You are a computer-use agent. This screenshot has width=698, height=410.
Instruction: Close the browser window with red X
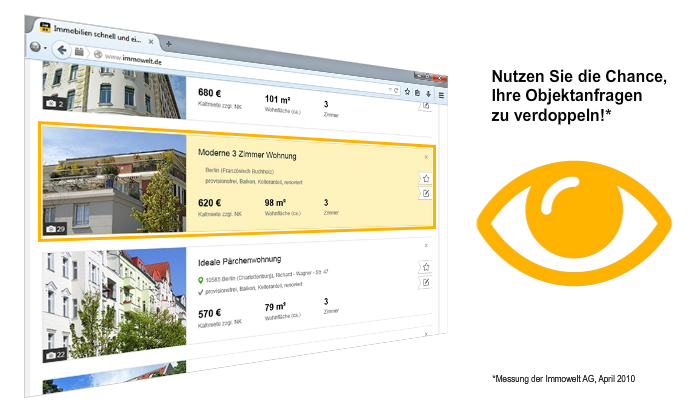[439, 78]
